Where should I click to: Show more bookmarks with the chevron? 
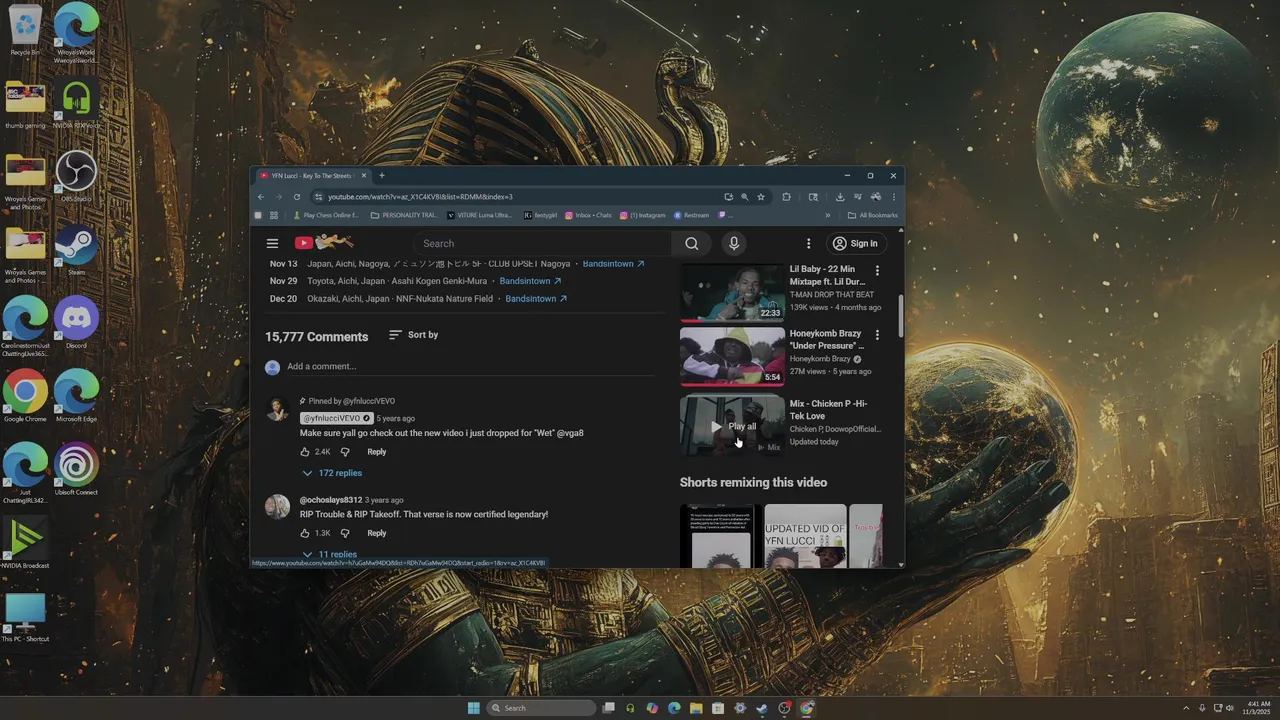[x=827, y=215]
